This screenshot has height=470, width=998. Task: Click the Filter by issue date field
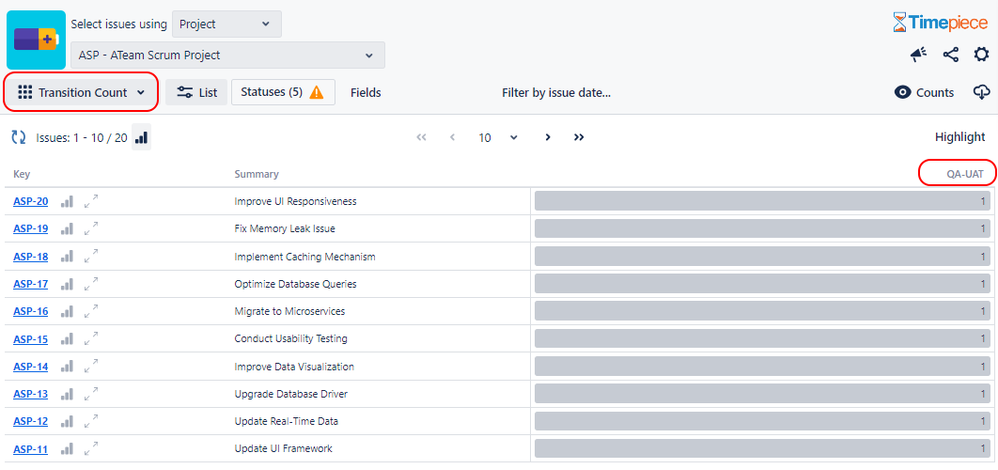(556, 93)
